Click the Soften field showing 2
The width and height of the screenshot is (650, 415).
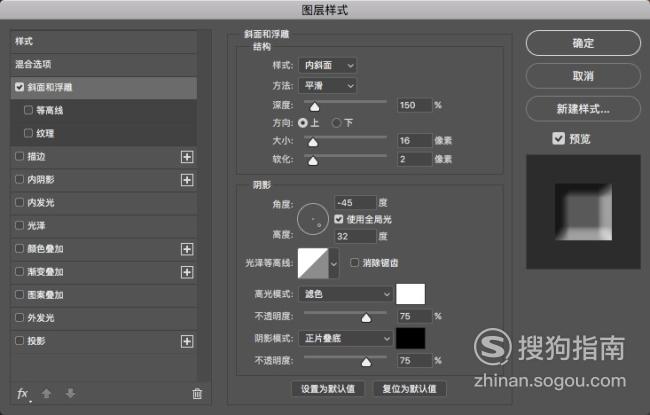click(x=415, y=159)
